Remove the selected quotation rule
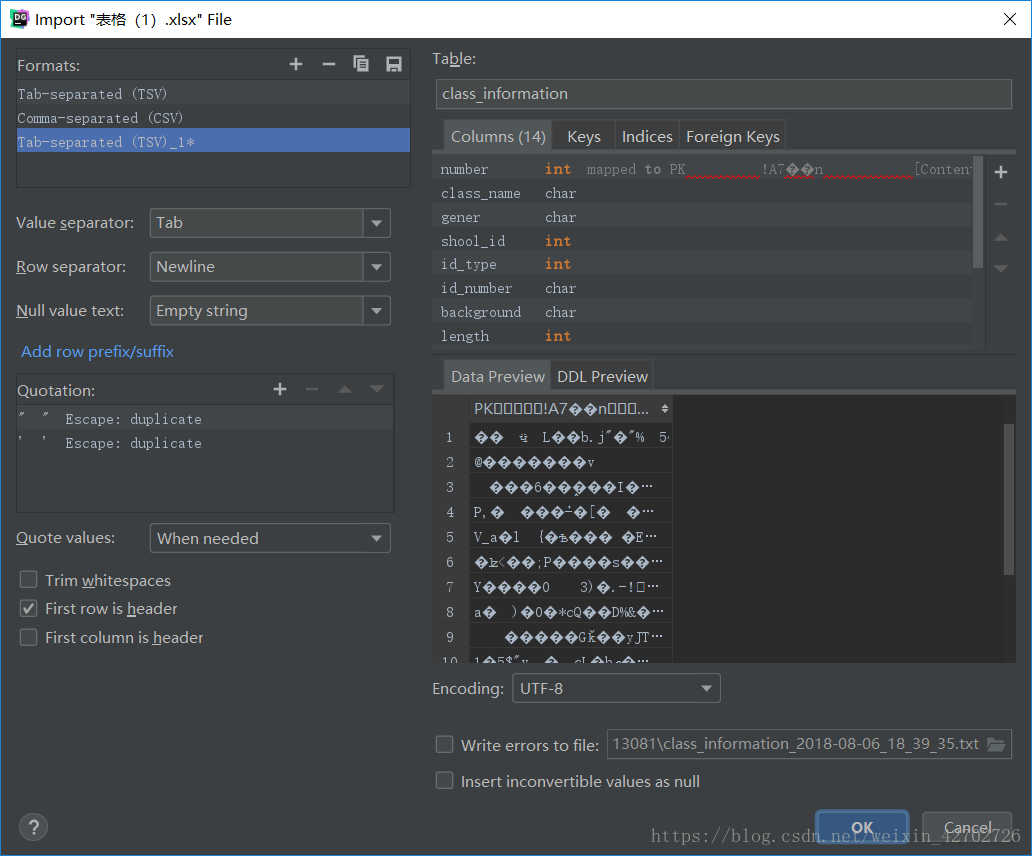 [x=312, y=390]
